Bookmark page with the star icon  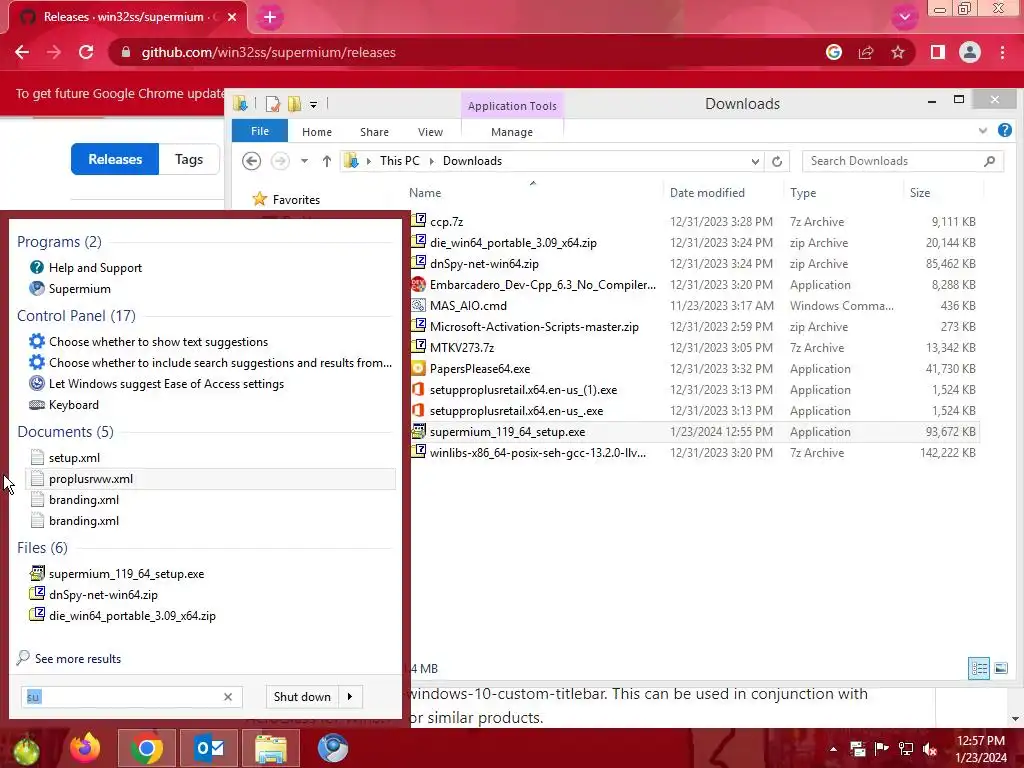[898, 52]
